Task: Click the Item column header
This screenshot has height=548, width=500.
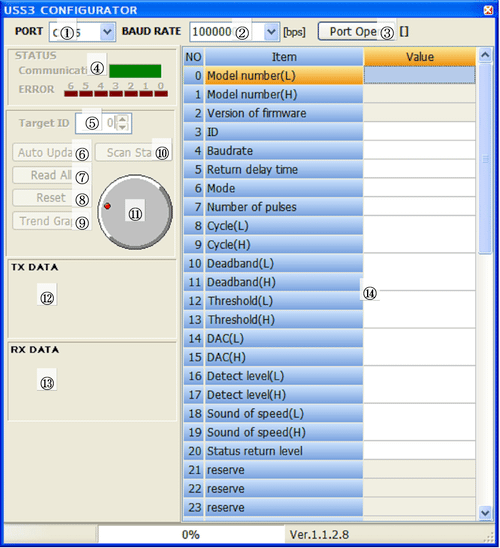Action: coord(284,57)
